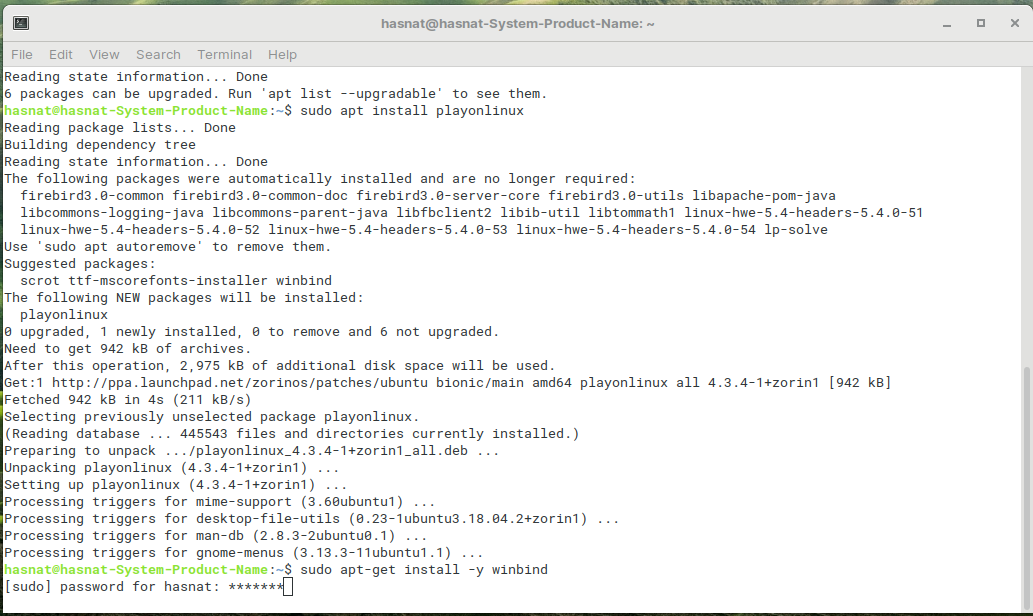1033x616 pixels.
Task: Open the Search menu
Action: coord(158,55)
